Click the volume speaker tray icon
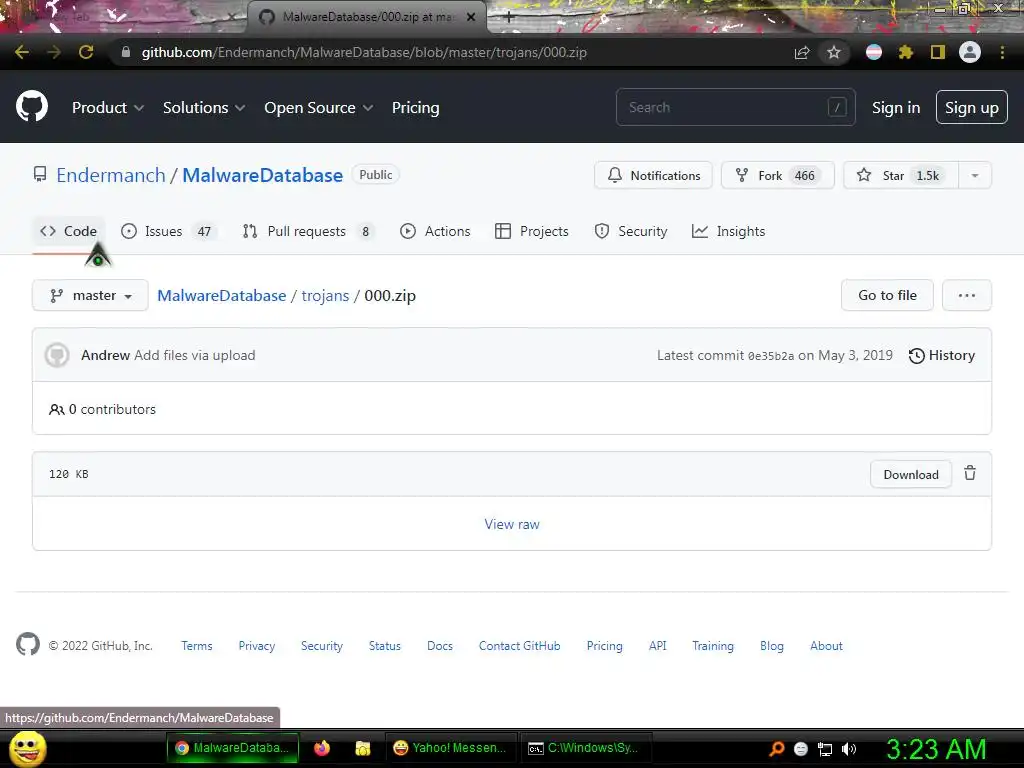The width and height of the screenshot is (1024, 768). point(849,749)
